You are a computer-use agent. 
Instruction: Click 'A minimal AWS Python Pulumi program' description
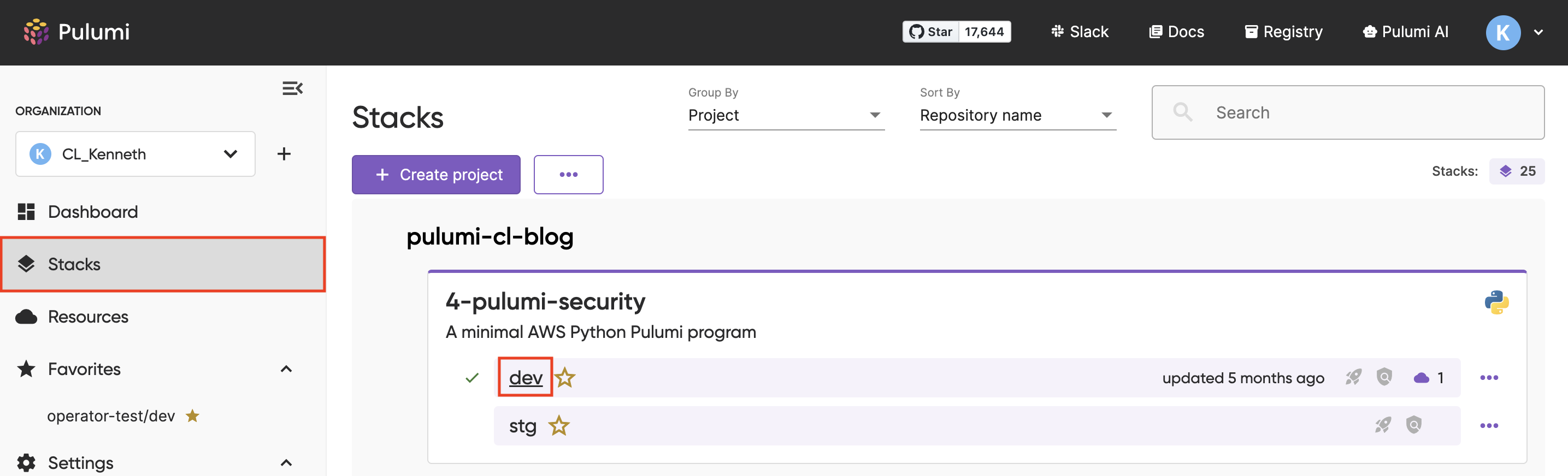(x=601, y=332)
